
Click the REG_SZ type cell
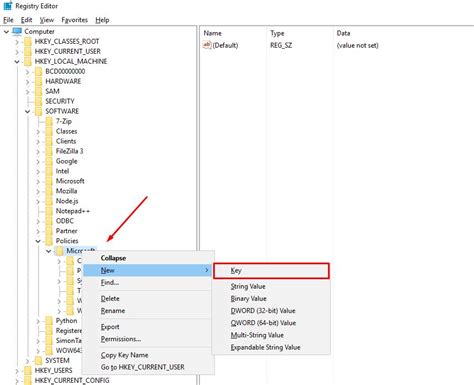[281, 45]
